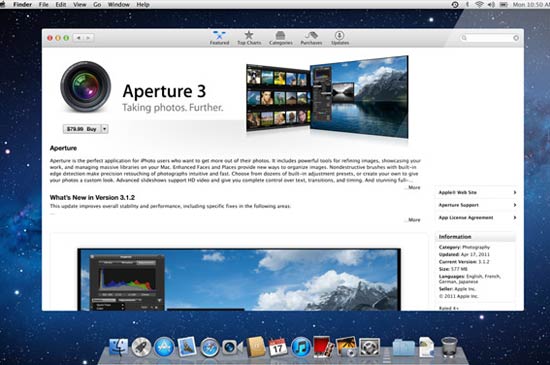Click the 'Size: 577 MB' info line
Viewport: 550px width, 365px height.
(453, 269)
